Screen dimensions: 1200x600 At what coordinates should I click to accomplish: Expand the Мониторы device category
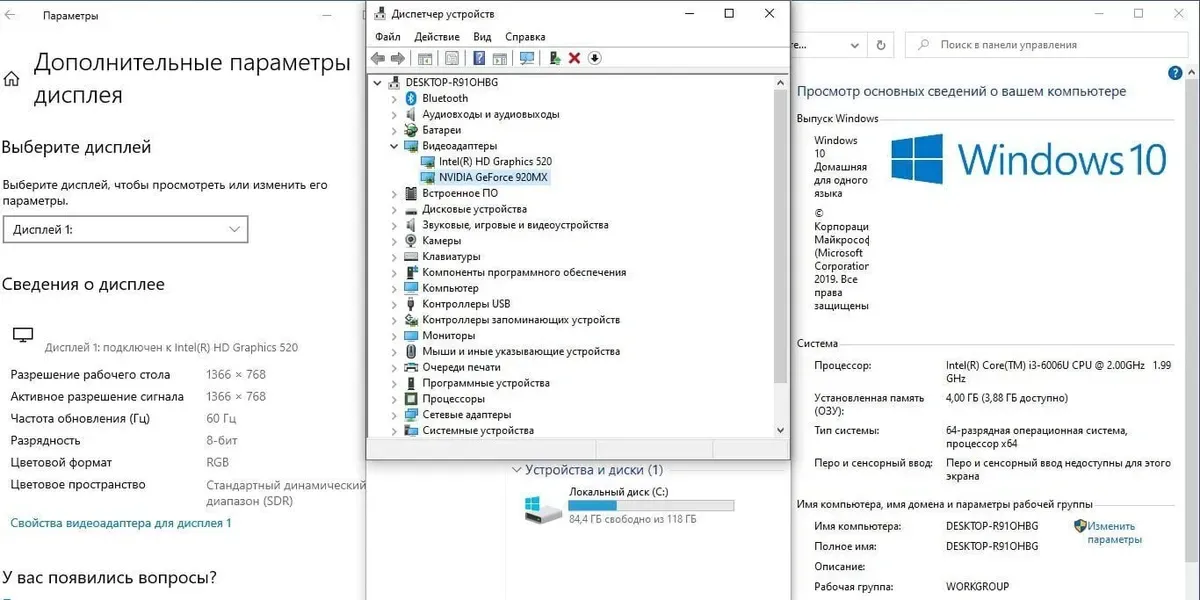[x=394, y=336]
